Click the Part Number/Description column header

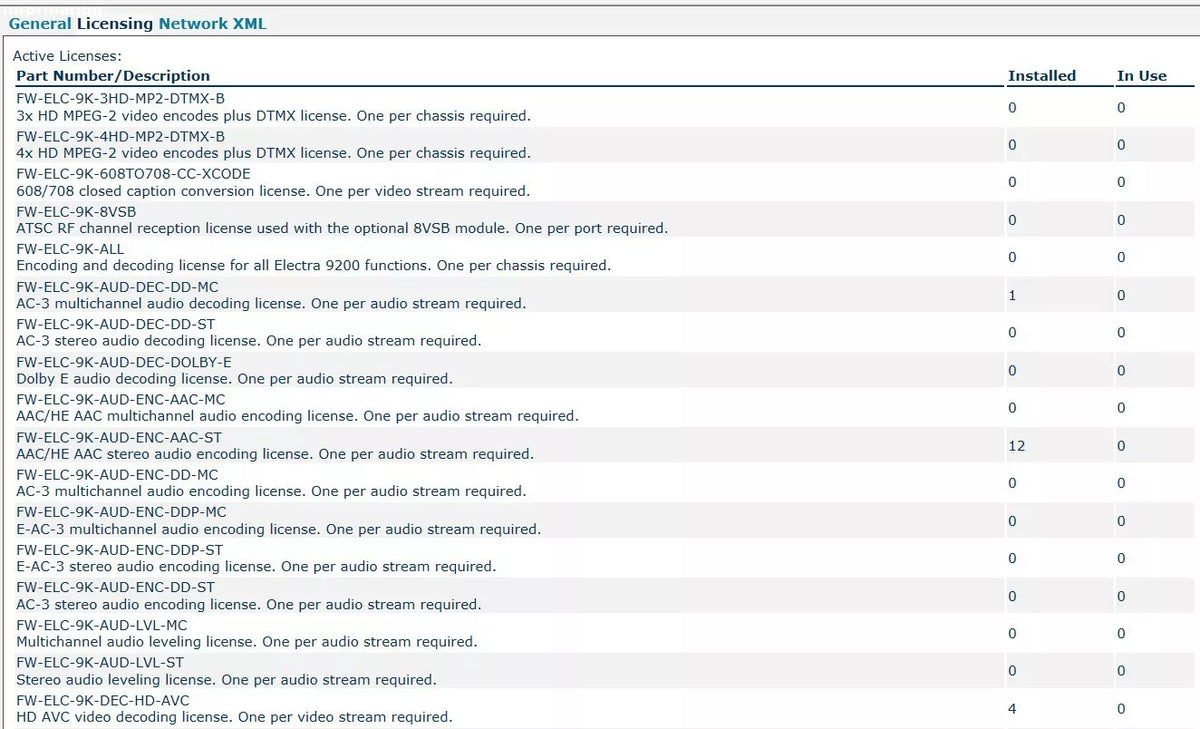click(x=113, y=76)
